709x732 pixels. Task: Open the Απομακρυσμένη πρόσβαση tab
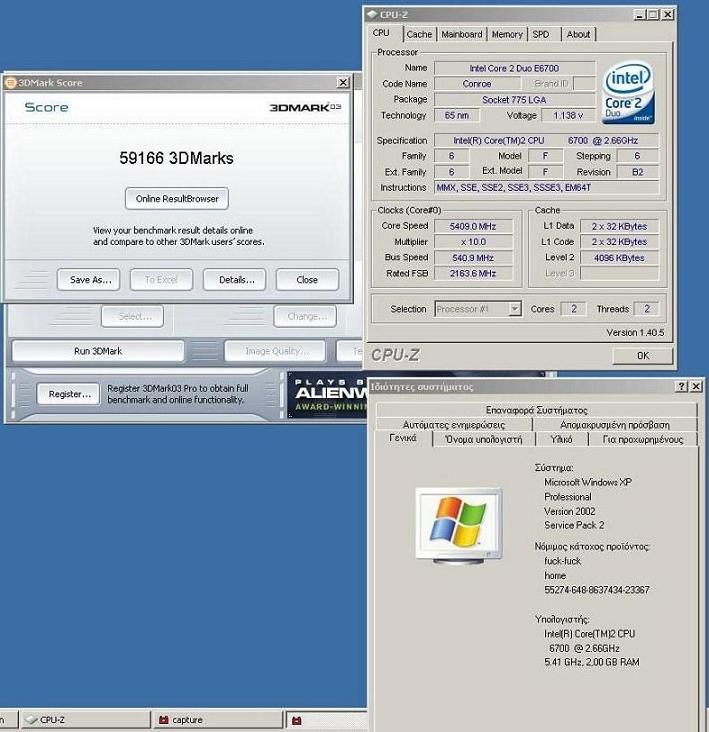615,425
